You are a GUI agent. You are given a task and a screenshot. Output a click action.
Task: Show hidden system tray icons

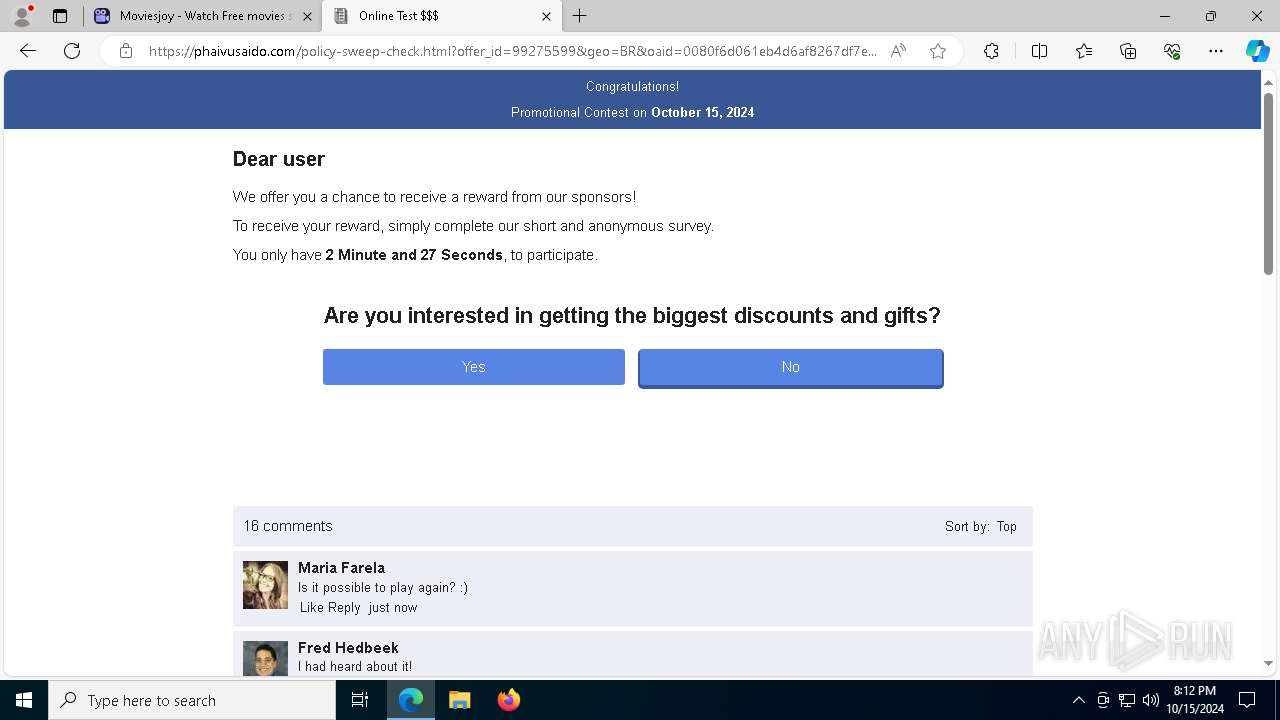pyautogui.click(x=1078, y=700)
